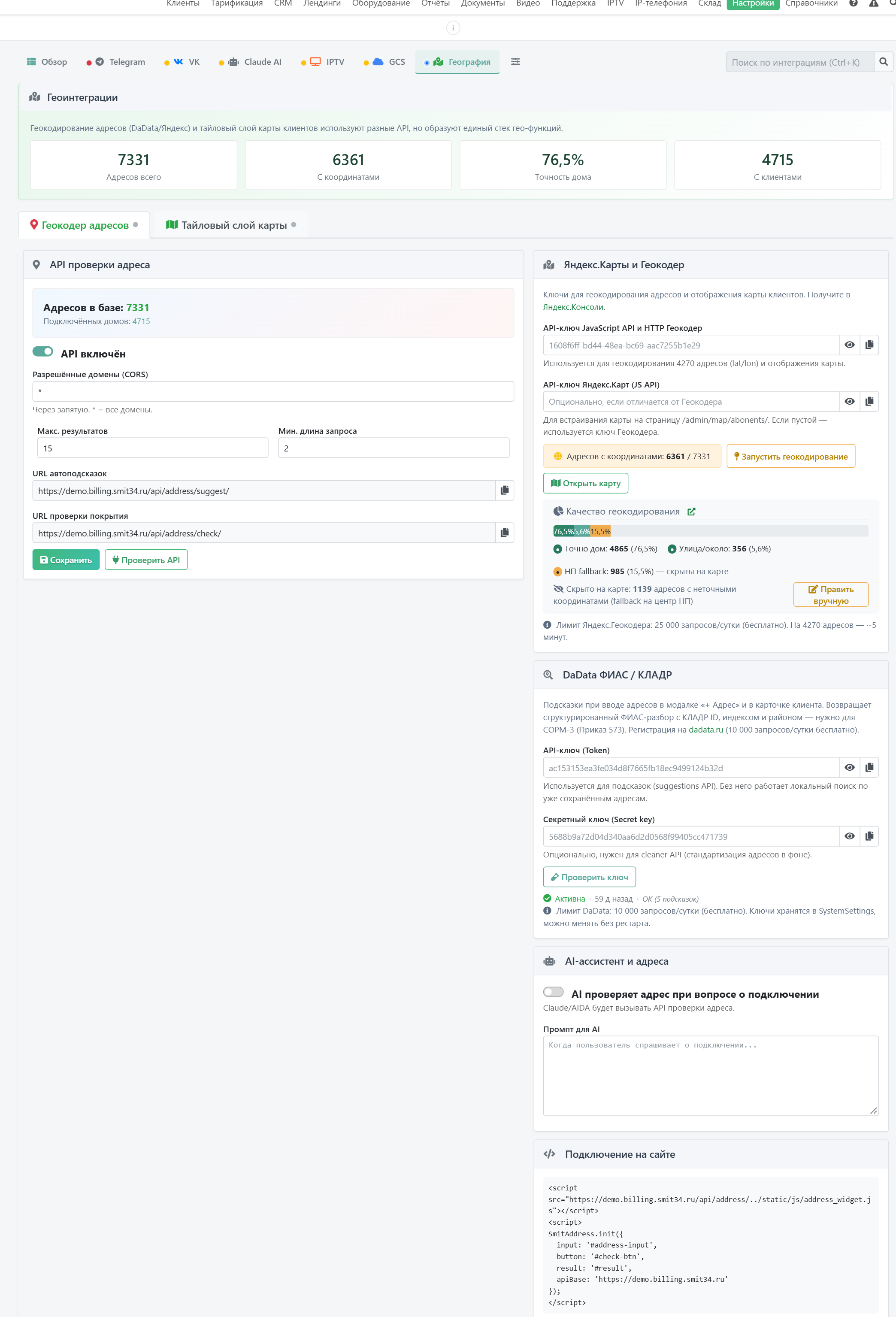Copy the DaData Secret key
The width and height of the screenshot is (896, 1317).
point(869,836)
